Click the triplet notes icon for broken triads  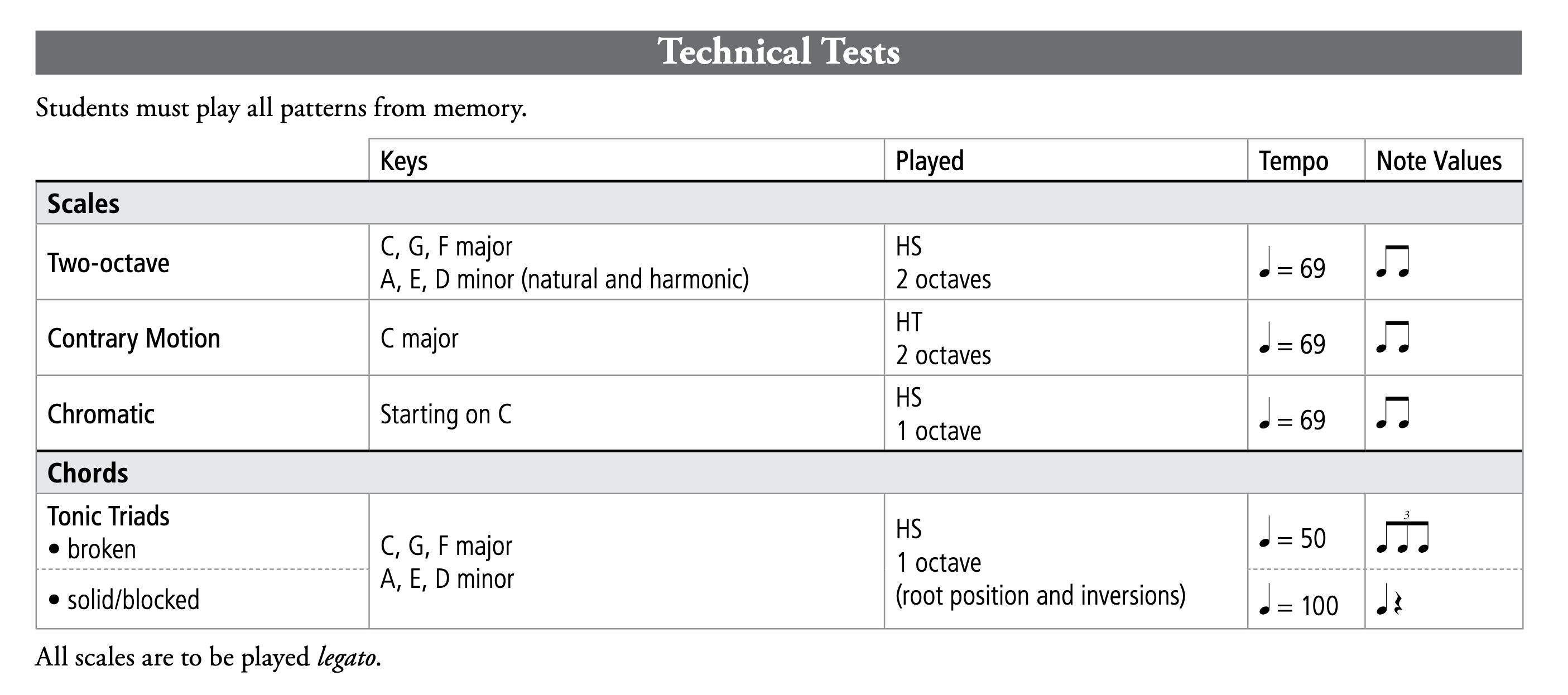[1402, 533]
